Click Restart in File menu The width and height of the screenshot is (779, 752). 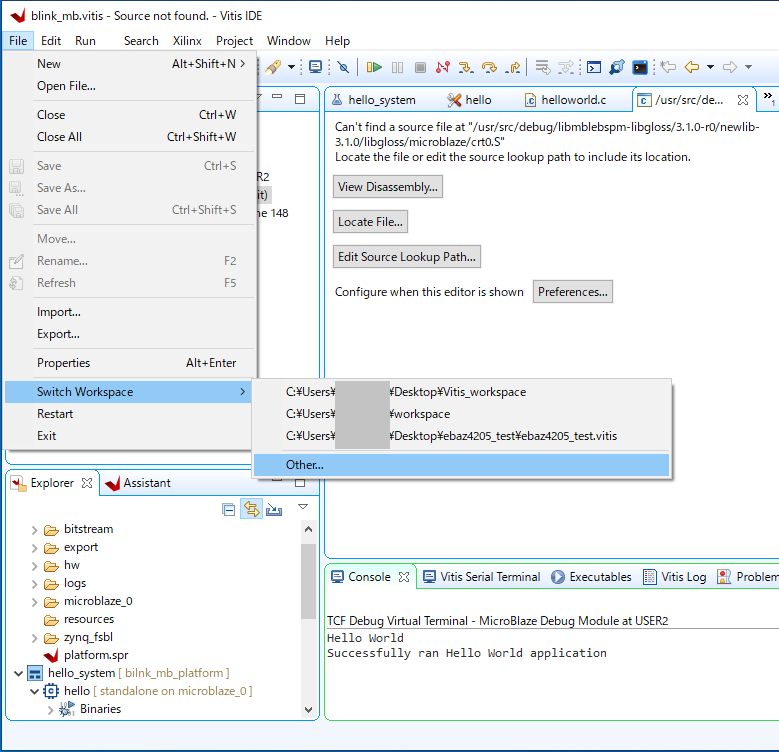coord(129,414)
